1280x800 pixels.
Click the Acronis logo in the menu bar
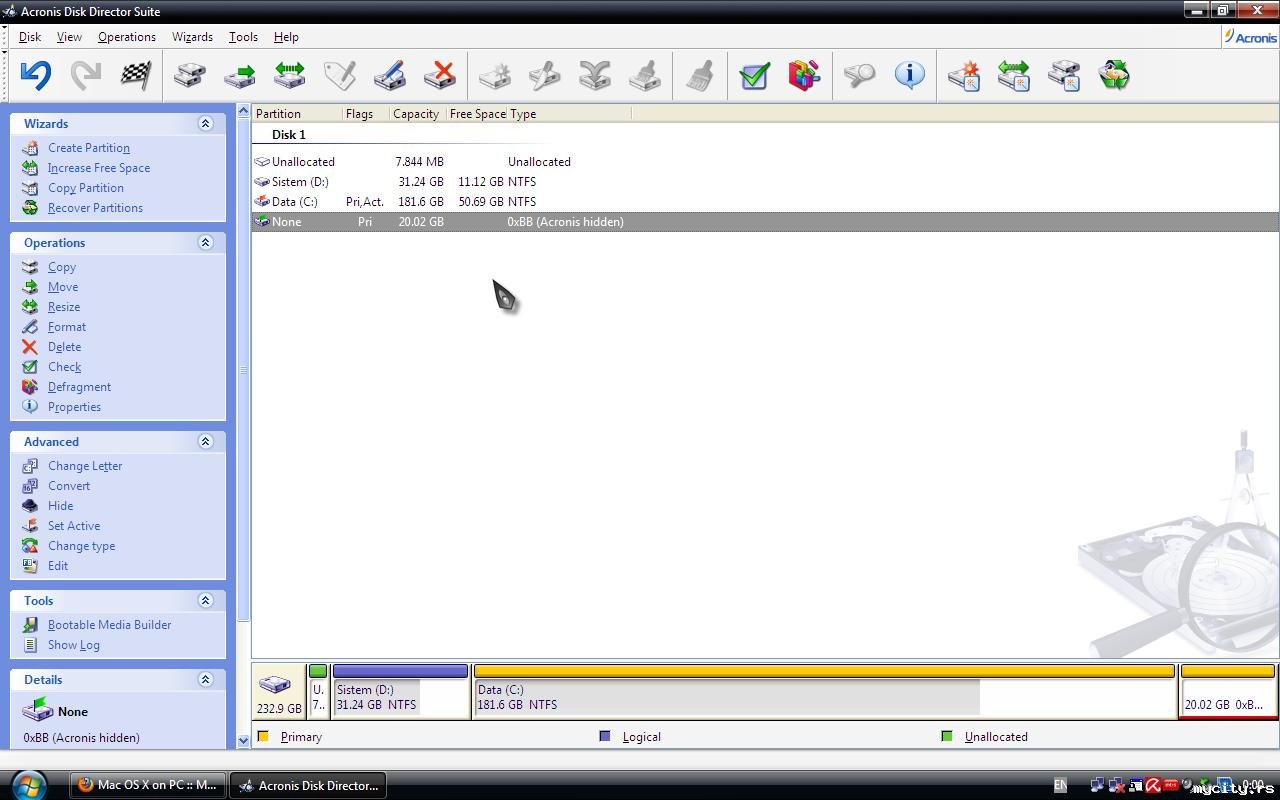click(x=1251, y=37)
